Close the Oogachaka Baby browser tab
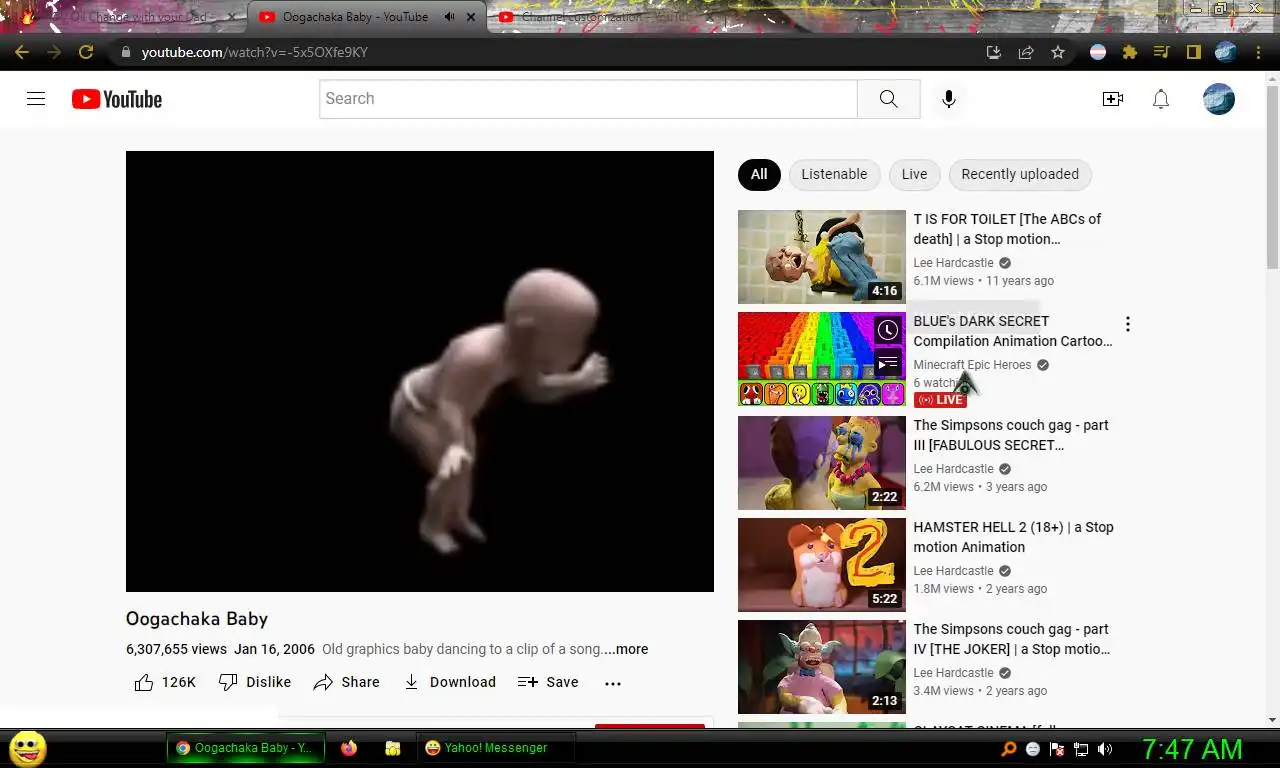Image resolution: width=1280 pixels, height=768 pixels. click(471, 17)
